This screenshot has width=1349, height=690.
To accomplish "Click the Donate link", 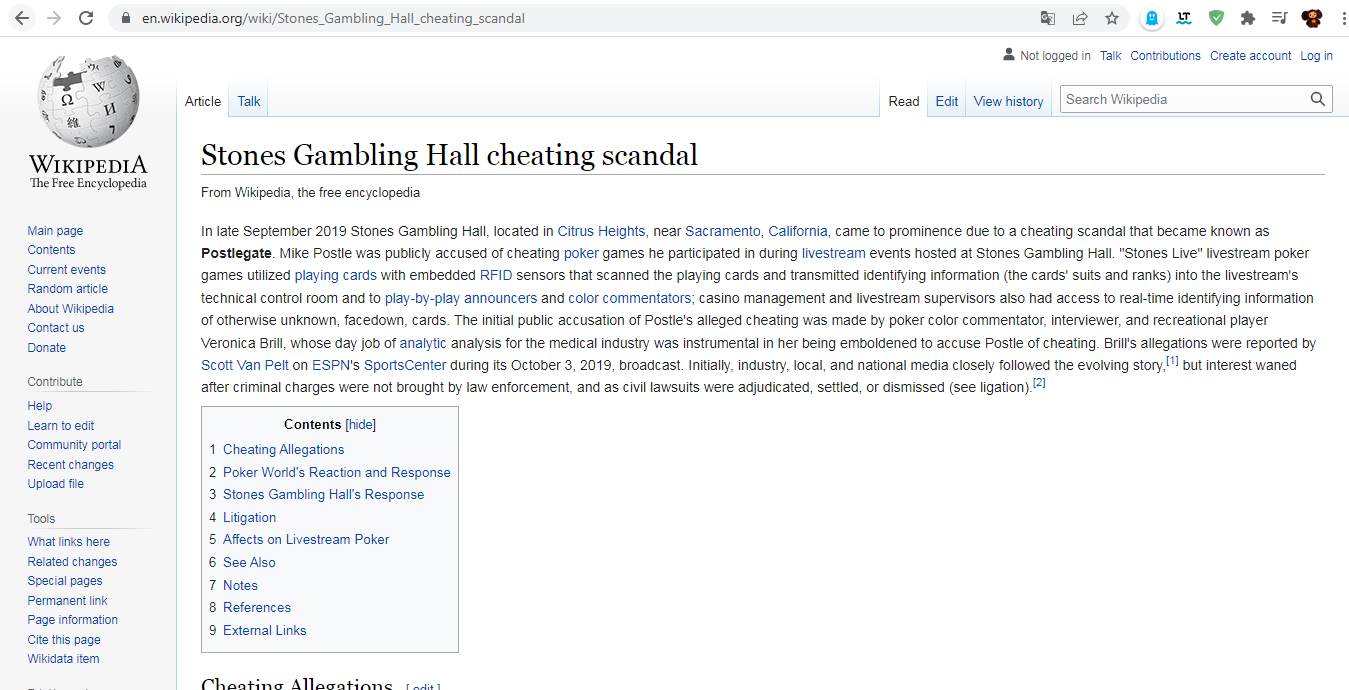I will [47, 348].
